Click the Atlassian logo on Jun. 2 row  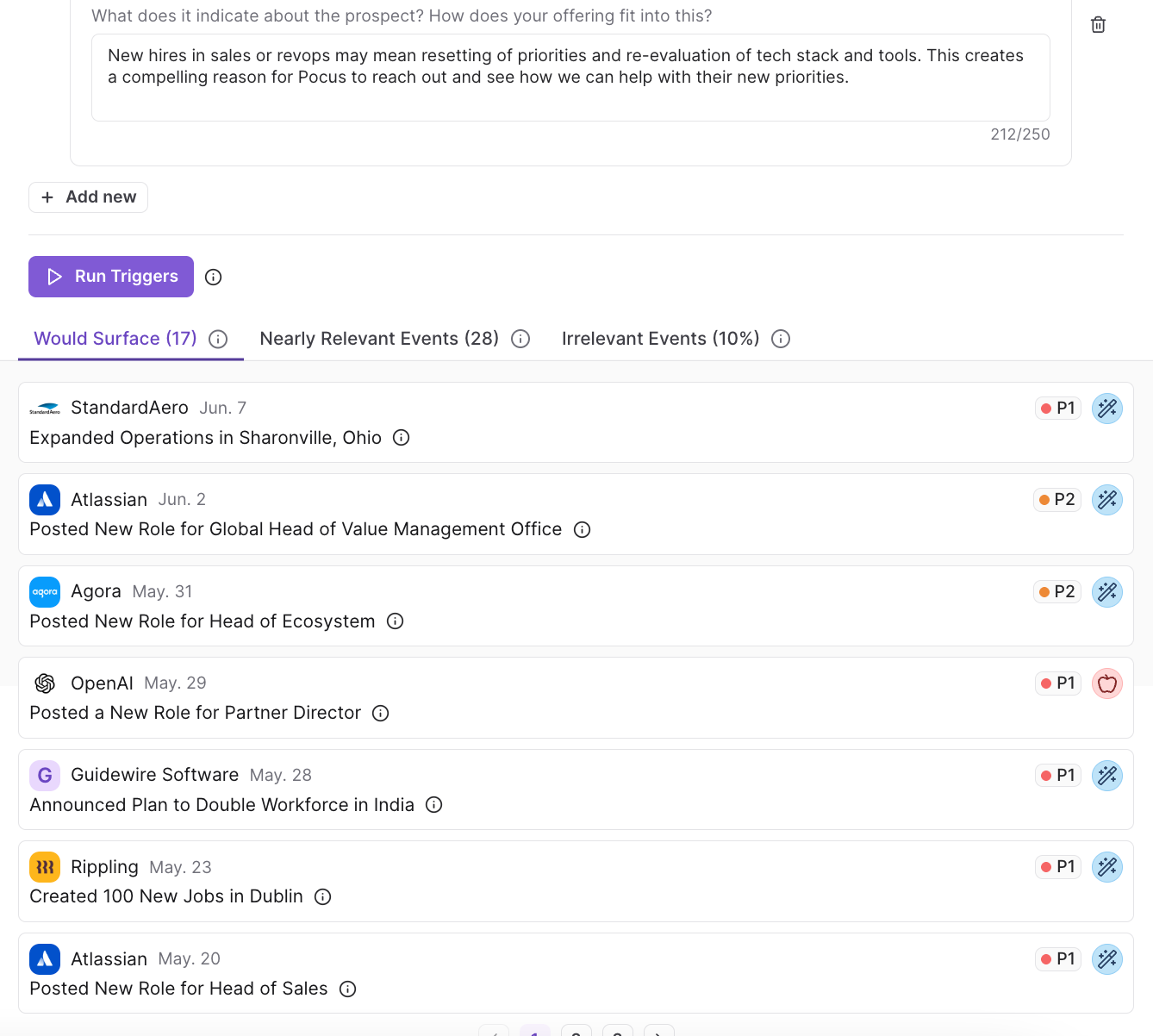45,500
